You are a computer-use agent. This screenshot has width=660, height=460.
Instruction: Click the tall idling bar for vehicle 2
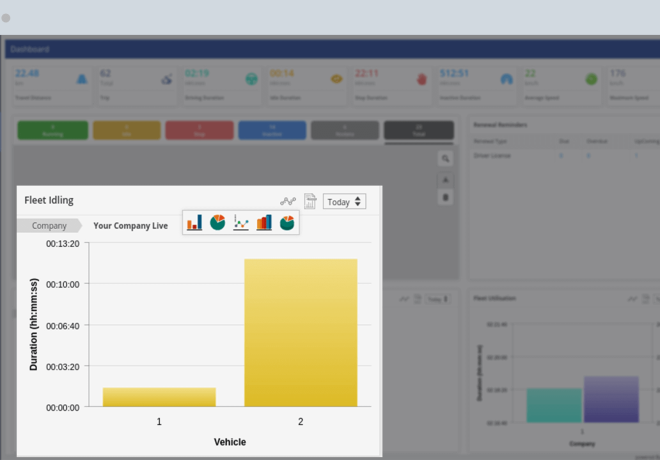(x=300, y=332)
